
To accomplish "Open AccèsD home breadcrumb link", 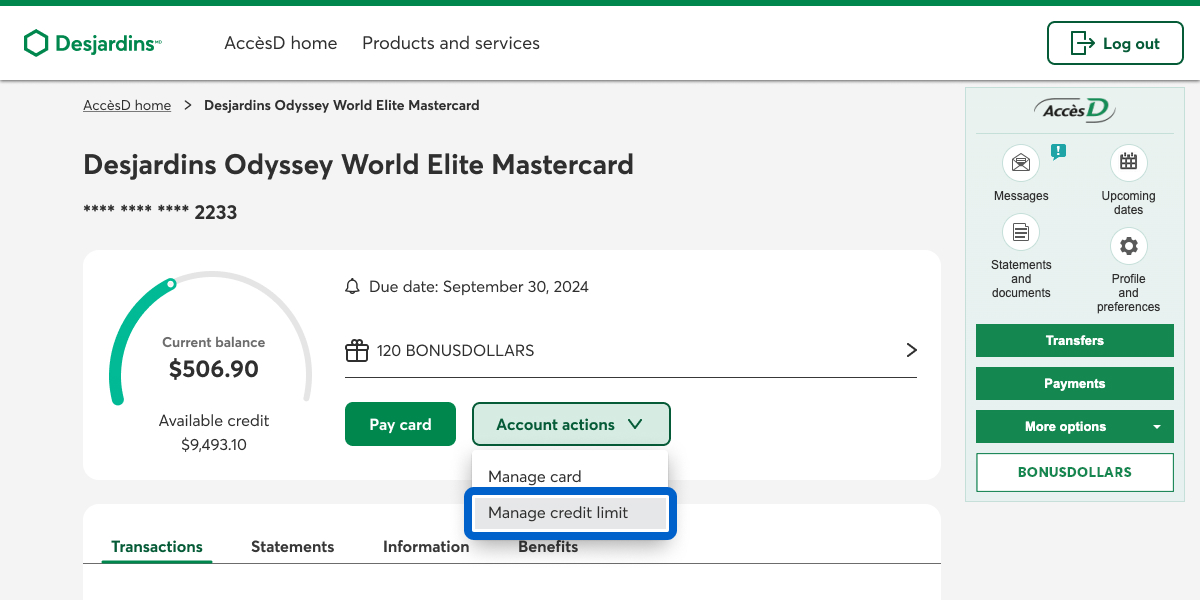I will (x=127, y=105).
